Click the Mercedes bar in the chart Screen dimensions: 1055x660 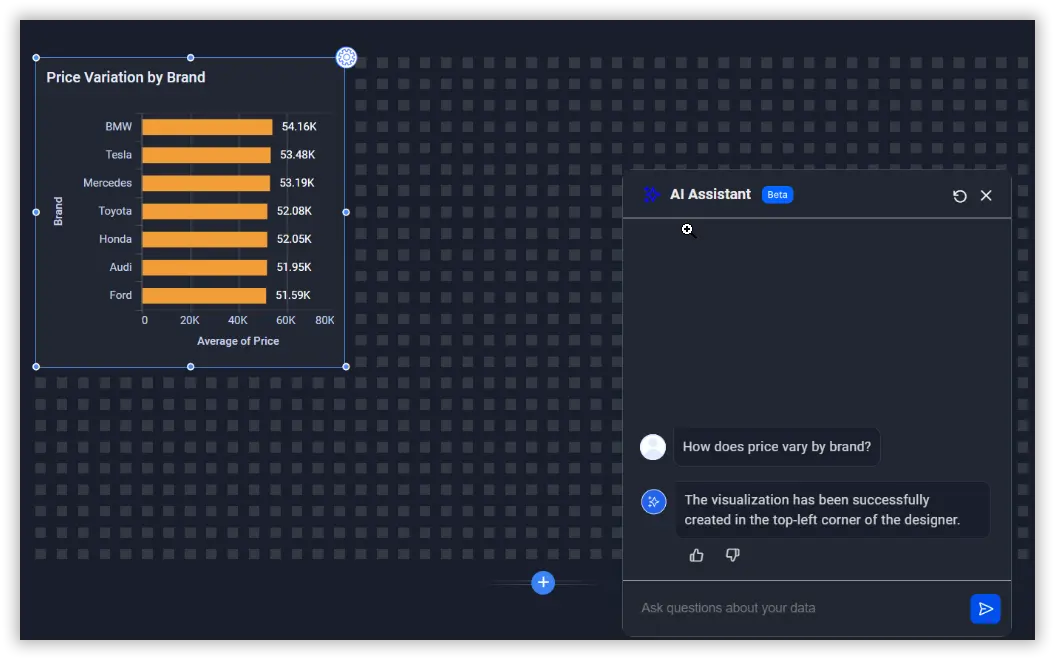pos(206,183)
